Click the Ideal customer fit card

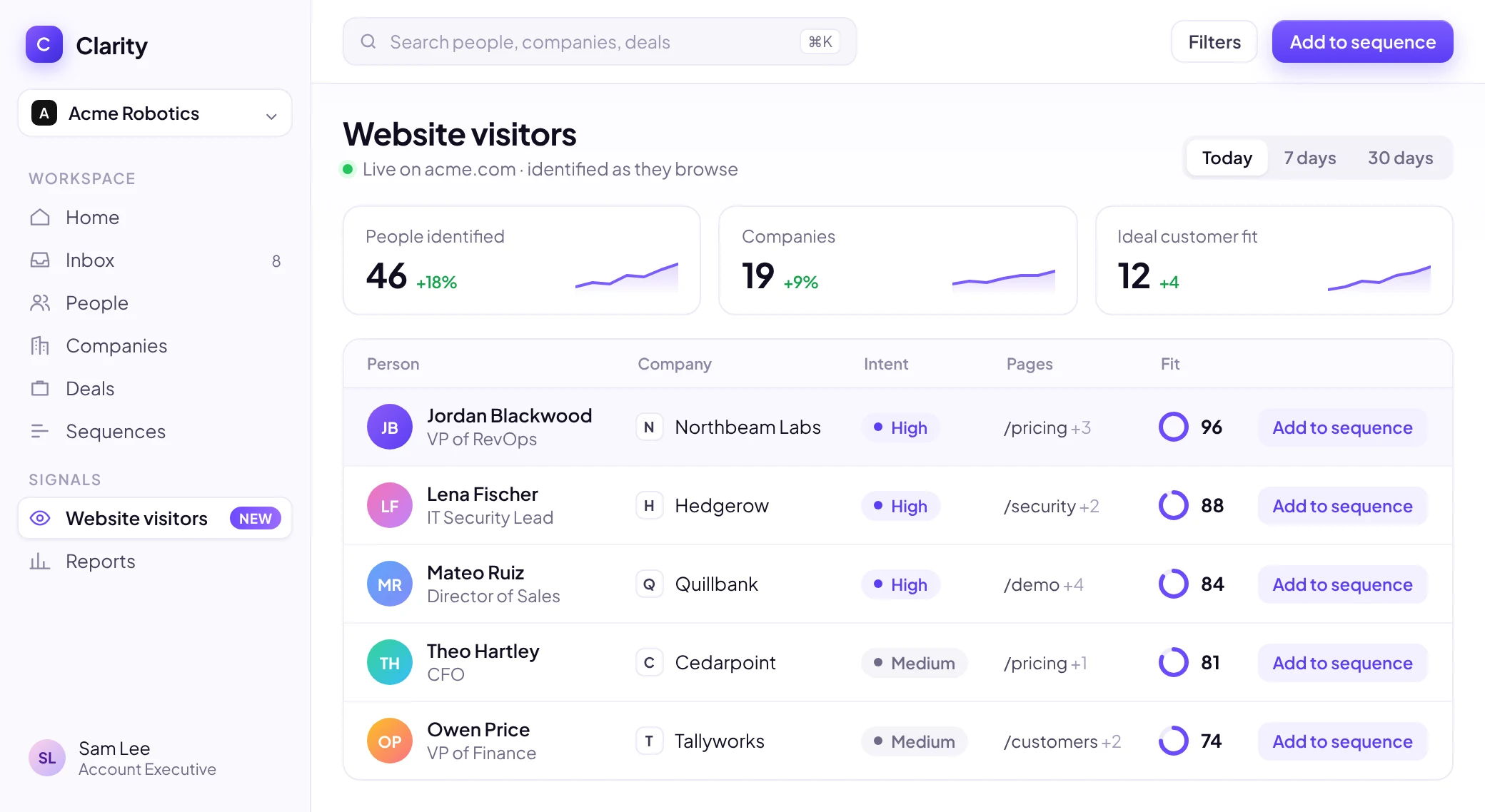(1274, 260)
